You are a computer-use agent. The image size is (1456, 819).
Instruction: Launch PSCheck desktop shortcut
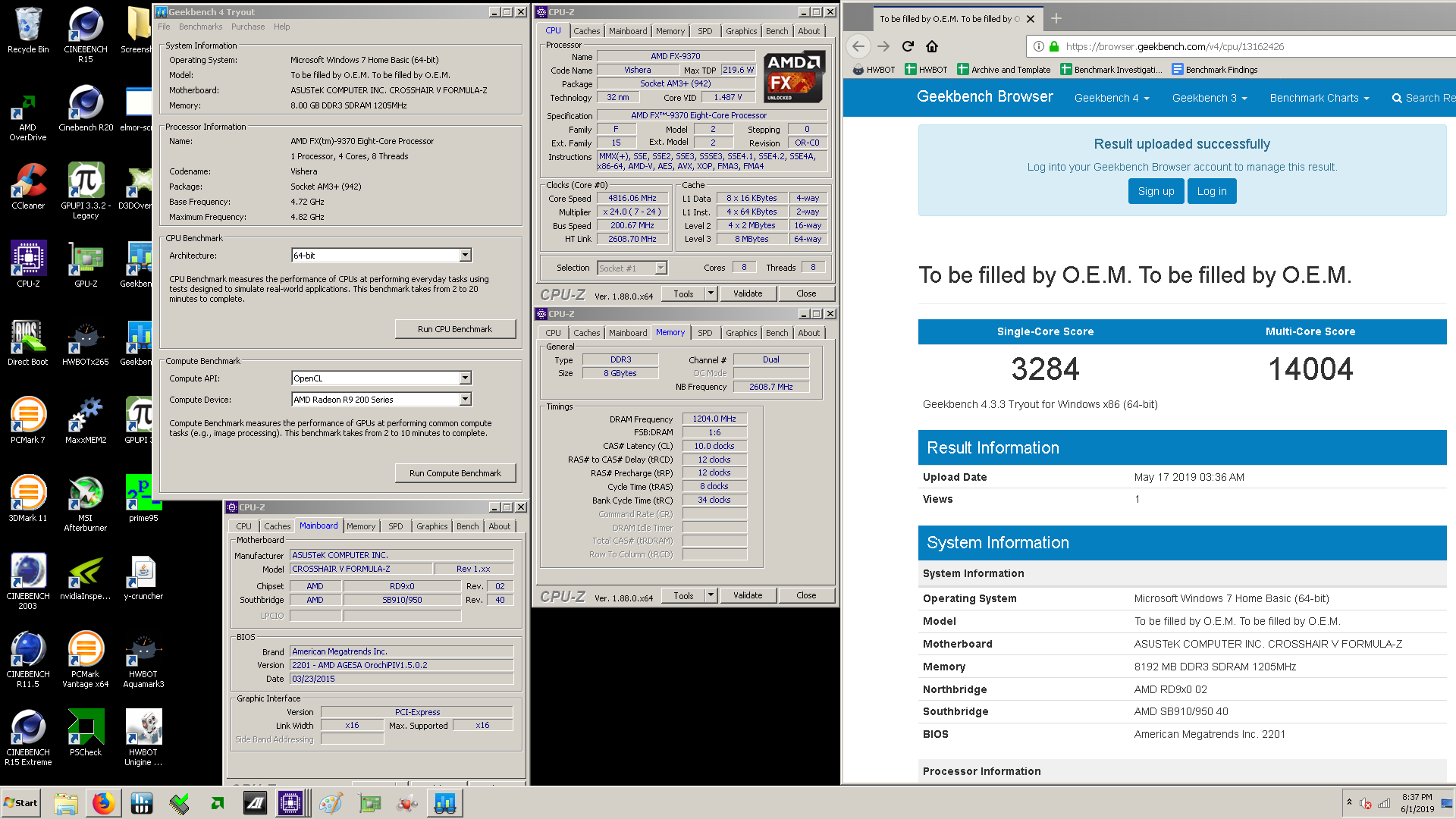tap(86, 733)
